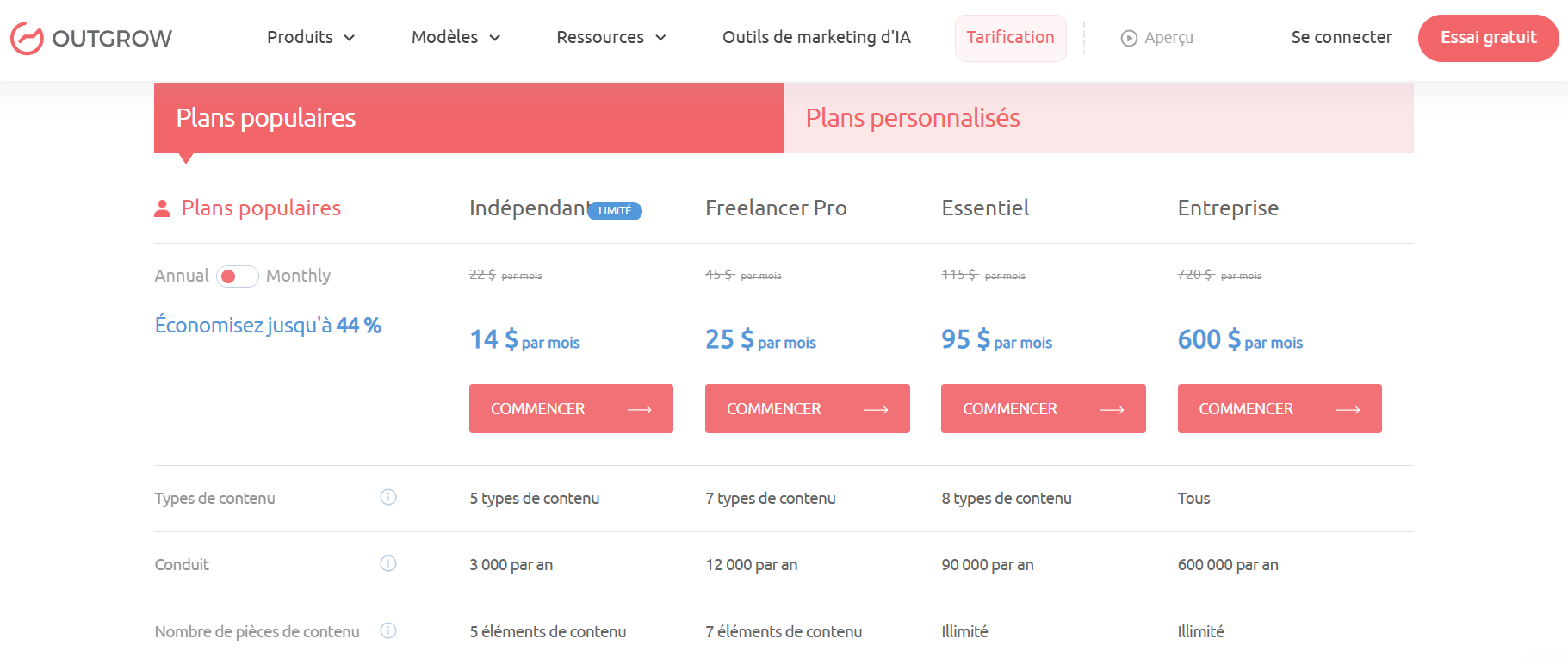Click the Indépendant plan heading
This screenshot has height=664, width=1568.
click(x=529, y=208)
